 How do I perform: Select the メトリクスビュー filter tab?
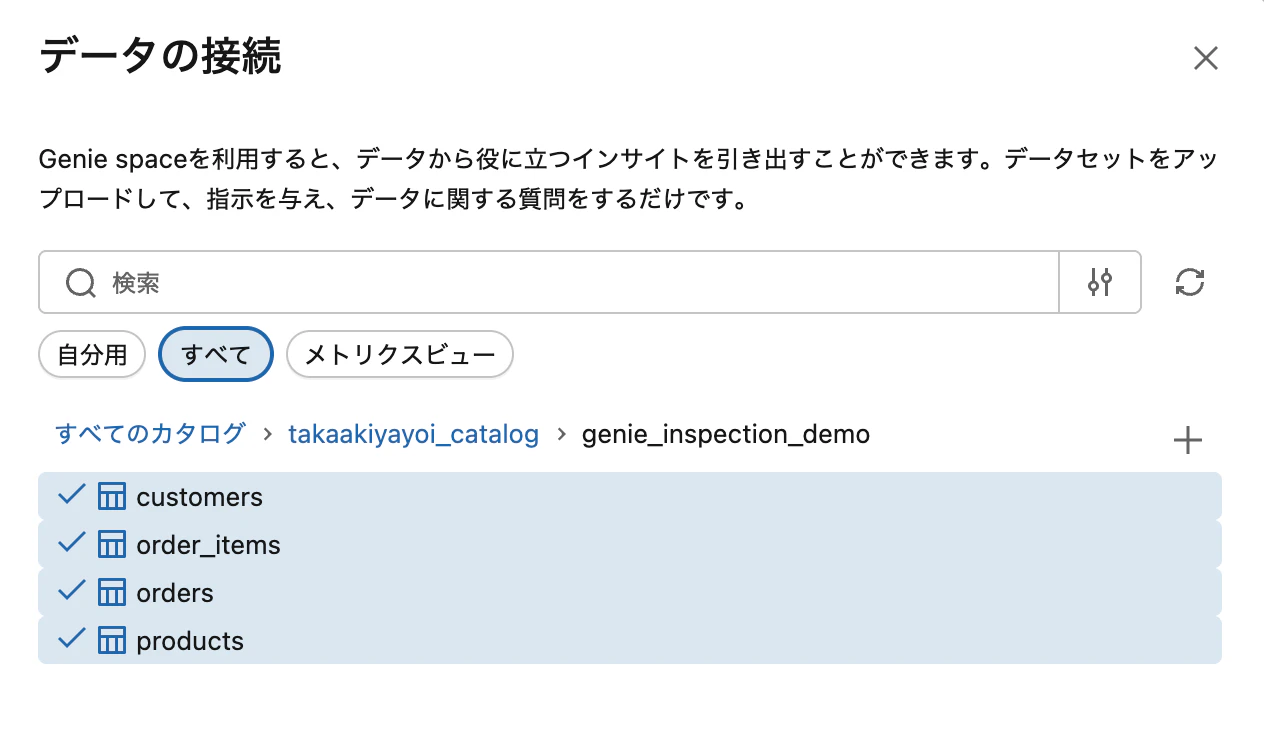399,354
